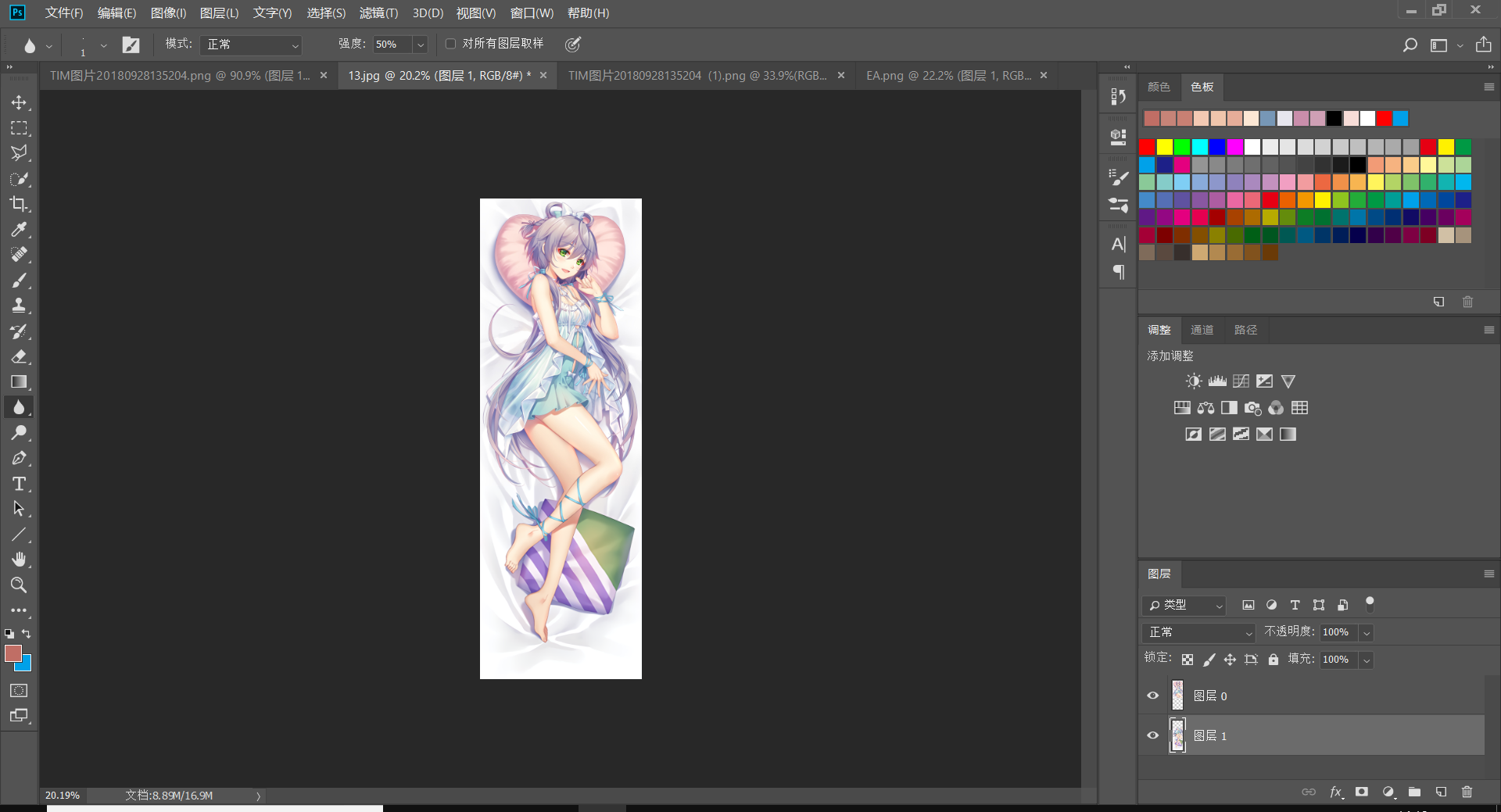1501x812 pixels.
Task: Delete layer using the layers panel trash icon
Action: (1467, 792)
